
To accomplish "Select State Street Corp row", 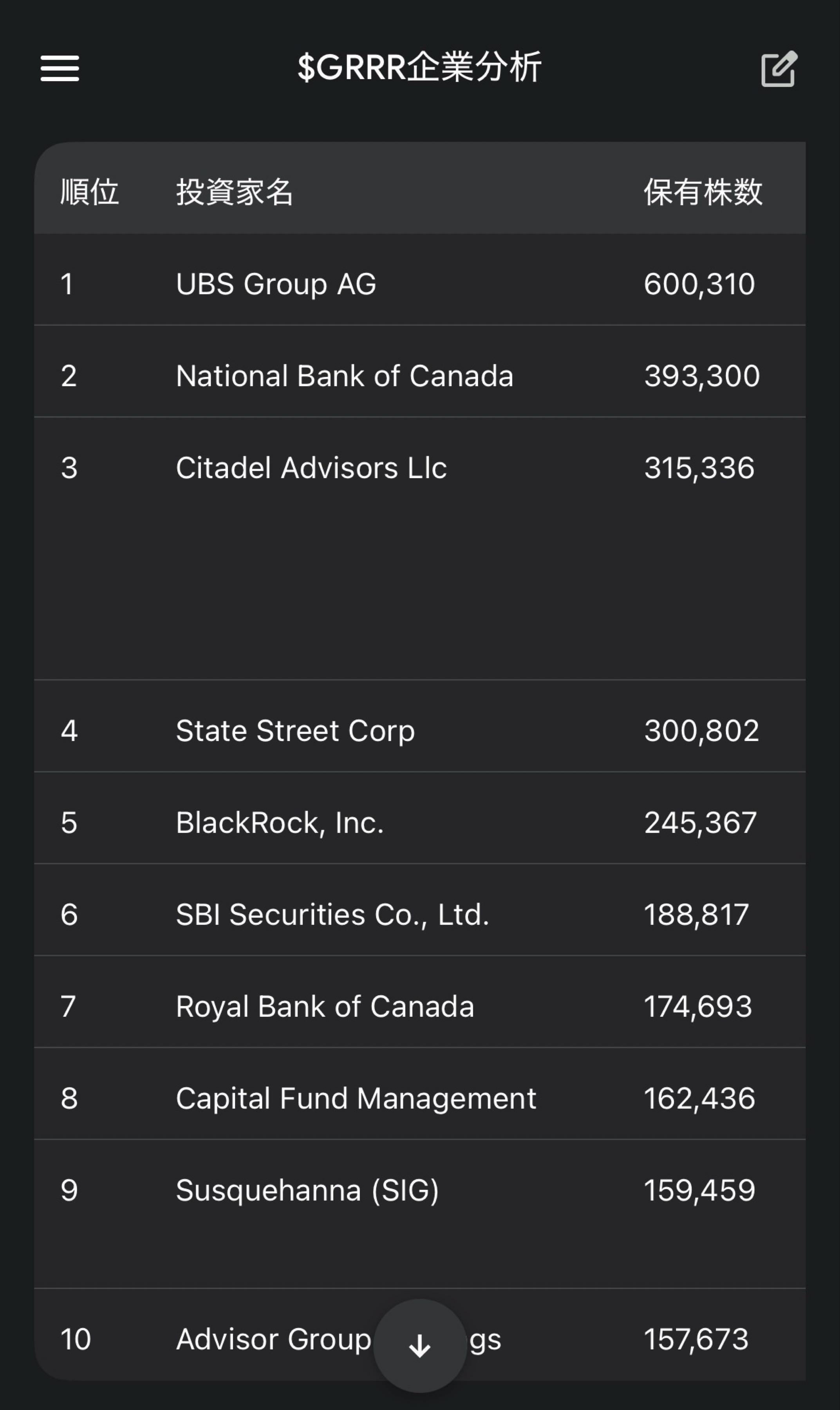I will pos(295,731).
